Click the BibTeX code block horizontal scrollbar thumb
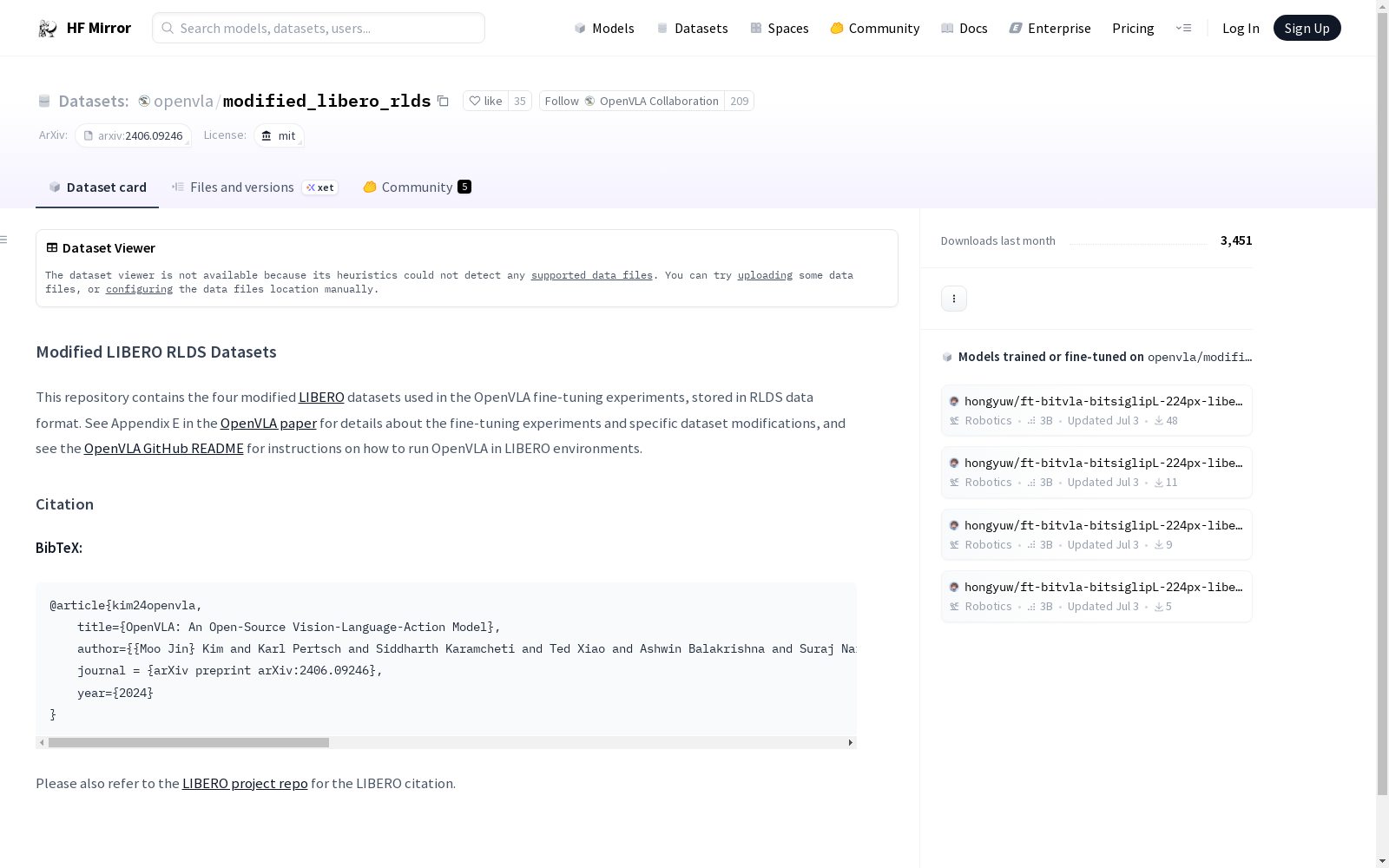The height and width of the screenshot is (868, 1389). pos(188,743)
